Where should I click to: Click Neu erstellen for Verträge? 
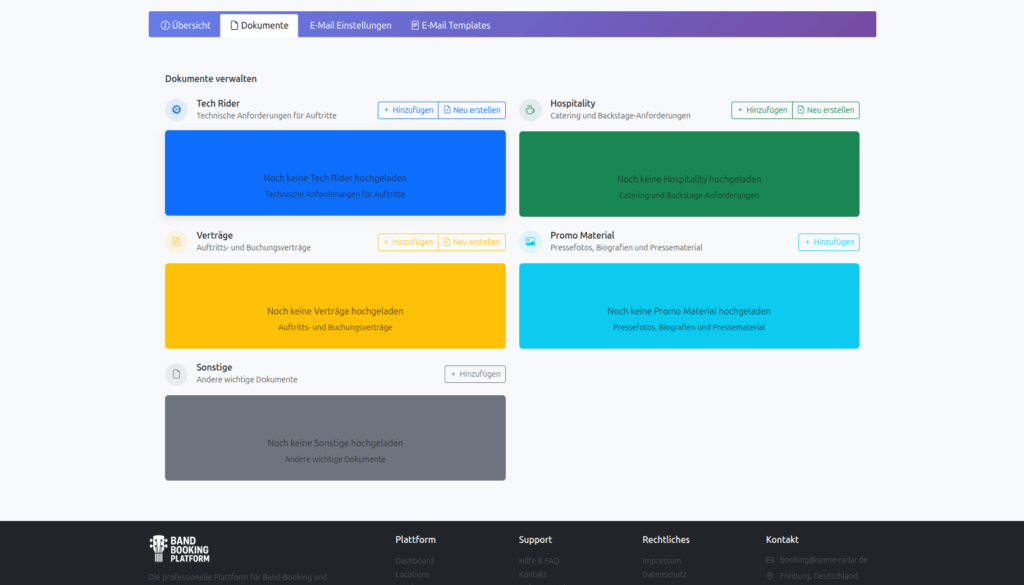pos(472,242)
